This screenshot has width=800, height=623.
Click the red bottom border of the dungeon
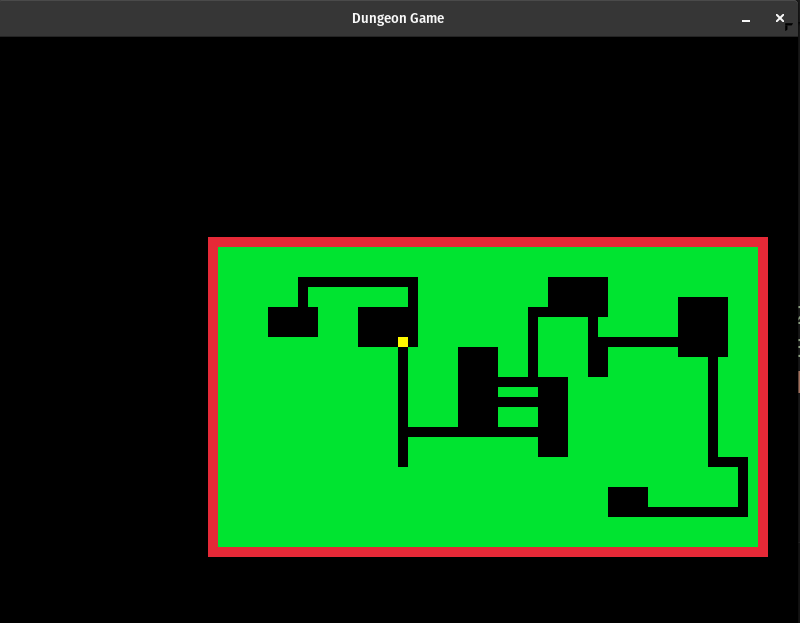487,552
